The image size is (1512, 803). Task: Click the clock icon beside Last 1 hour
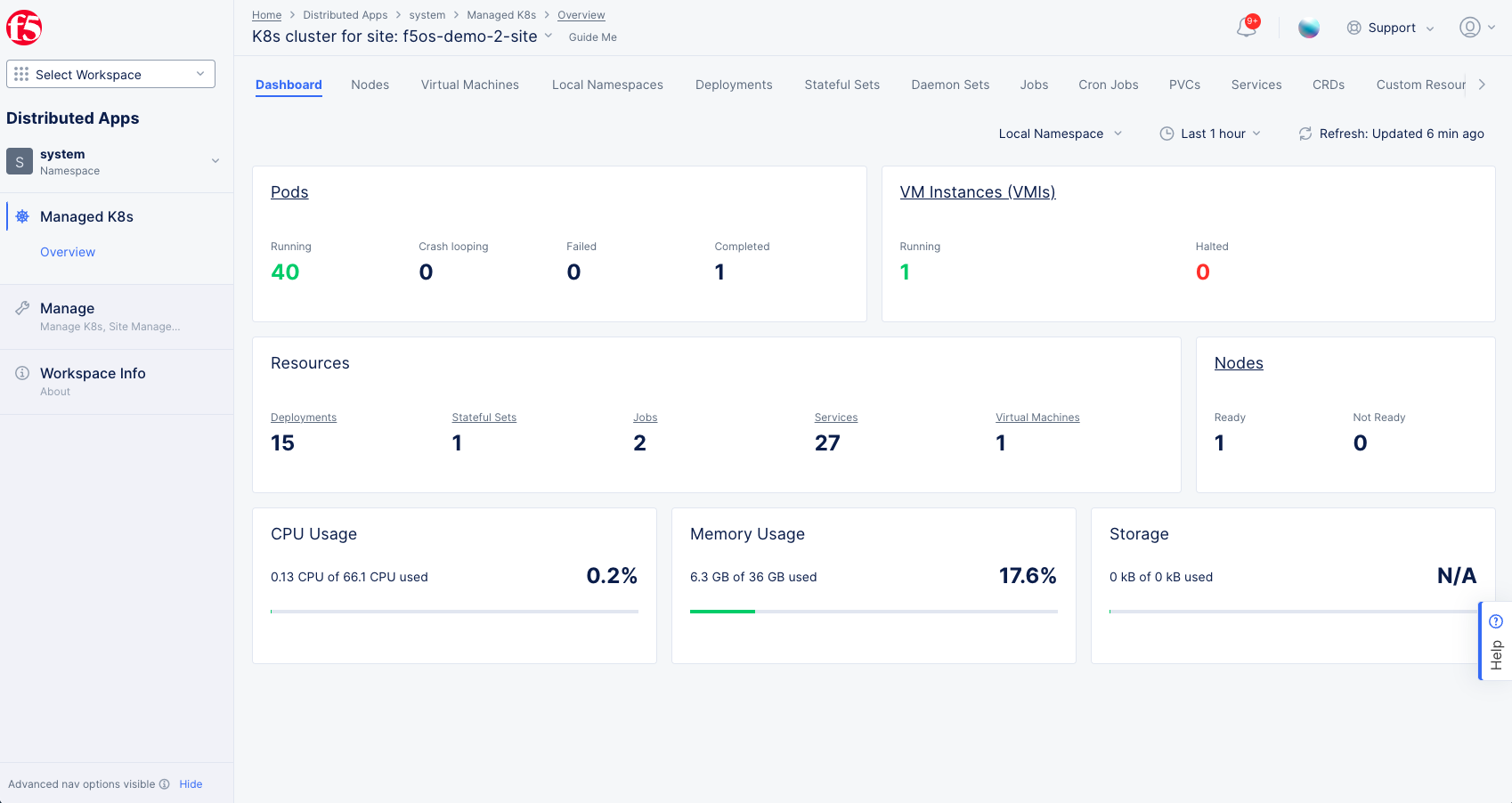coord(1167,134)
